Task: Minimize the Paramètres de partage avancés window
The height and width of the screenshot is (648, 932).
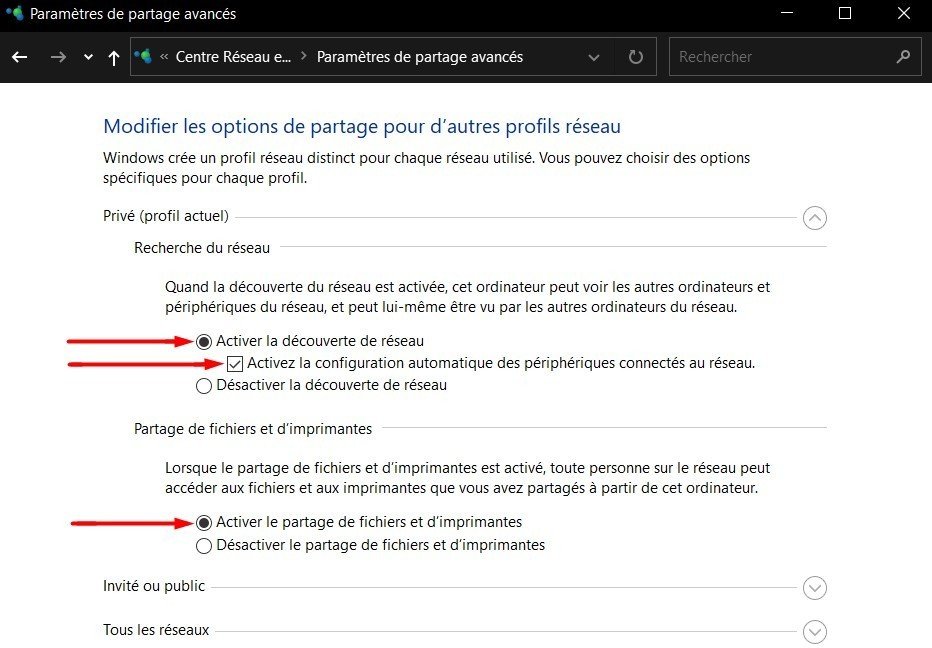Action: click(787, 12)
